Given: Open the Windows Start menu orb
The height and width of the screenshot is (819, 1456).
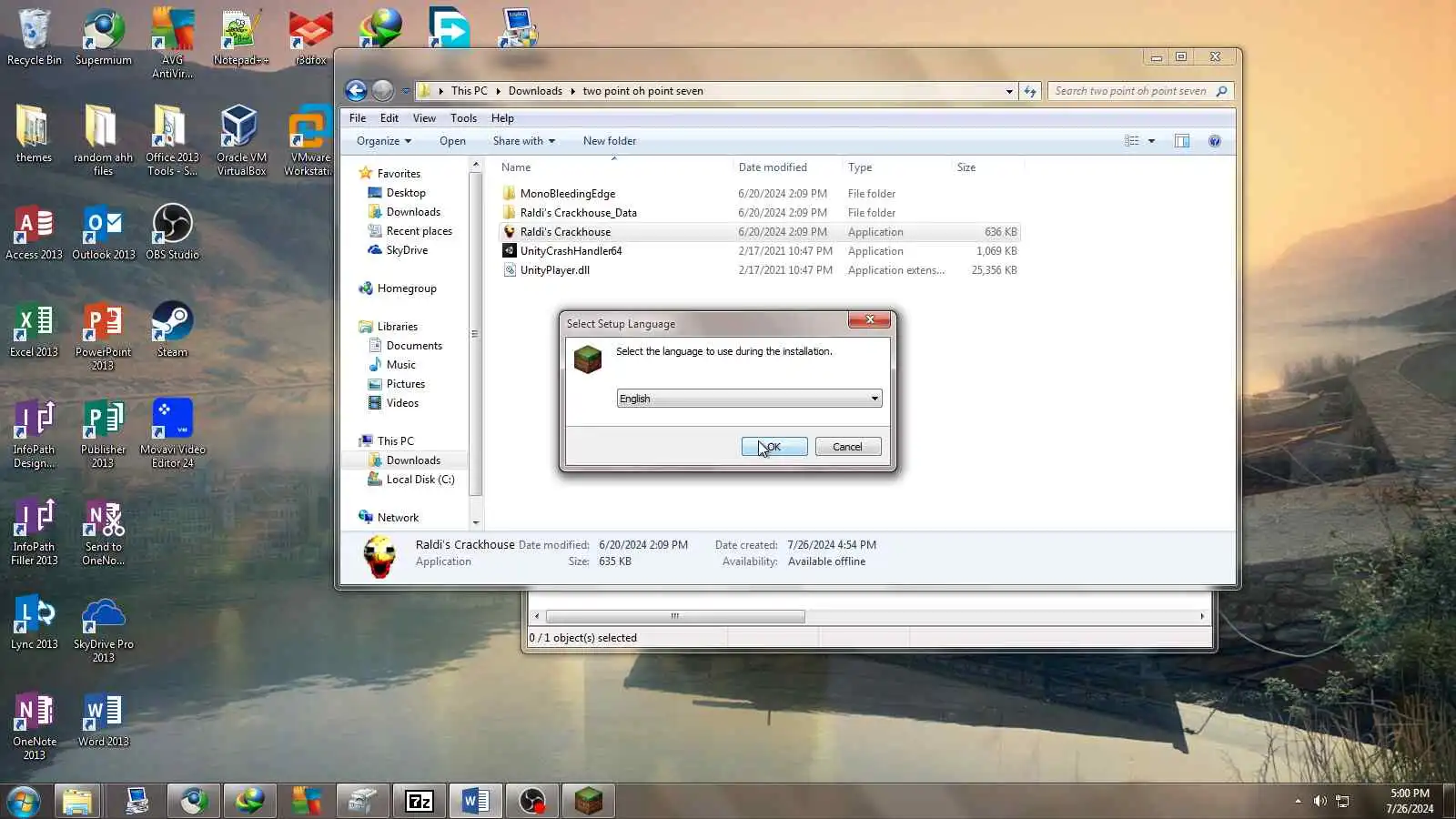Looking at the screenshot, I should pyautogui.click(x=23, y=802).
